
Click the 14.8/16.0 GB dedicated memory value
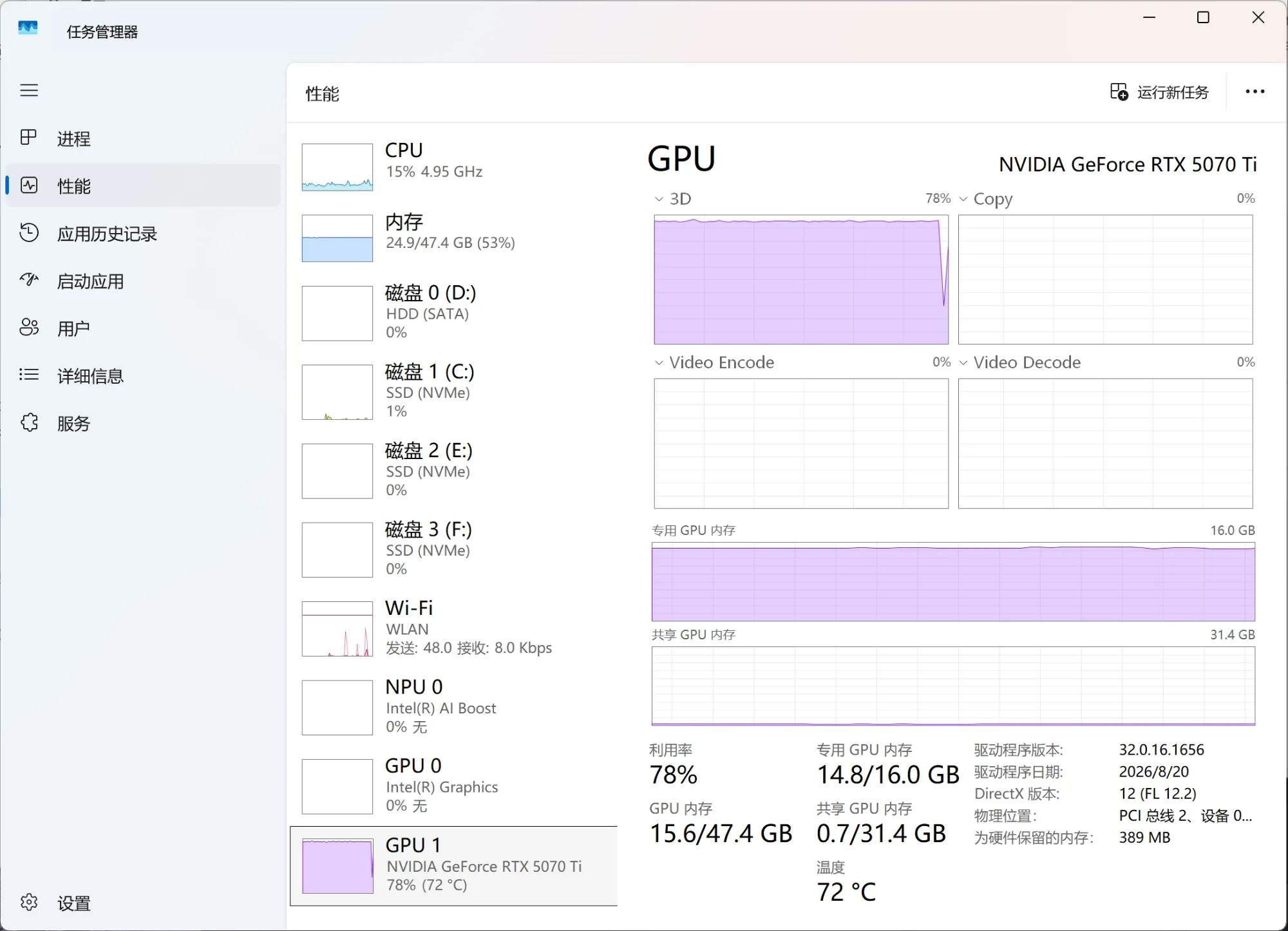888,775
